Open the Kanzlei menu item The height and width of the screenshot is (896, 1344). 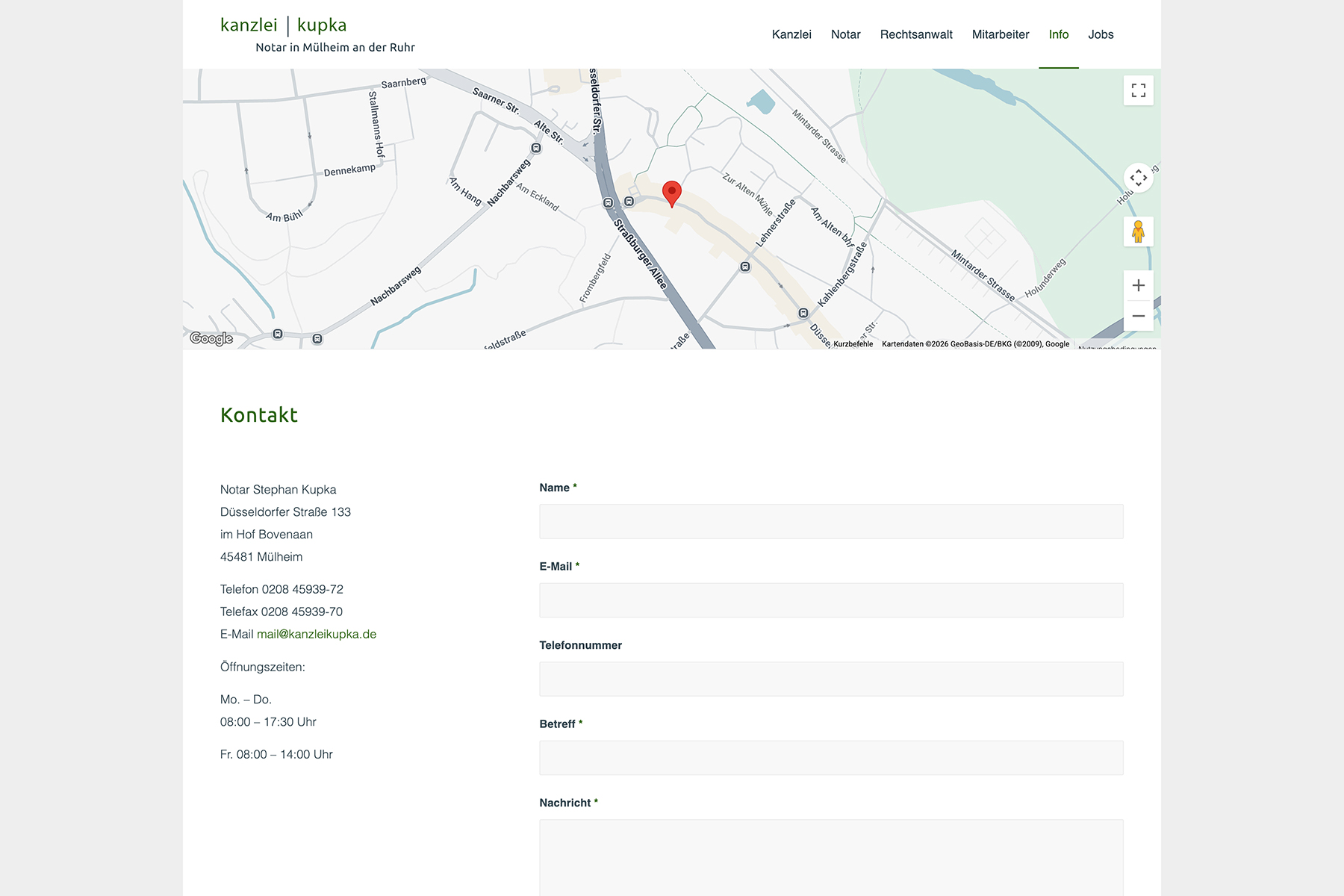tap(791, 34)
